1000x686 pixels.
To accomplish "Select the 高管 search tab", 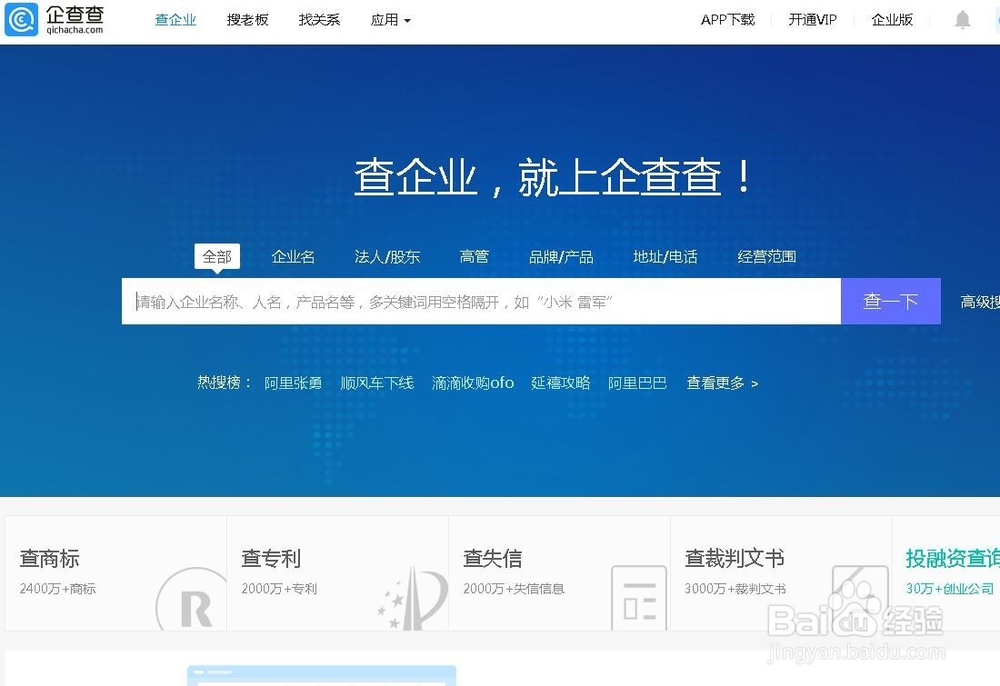I will point(474,256).
